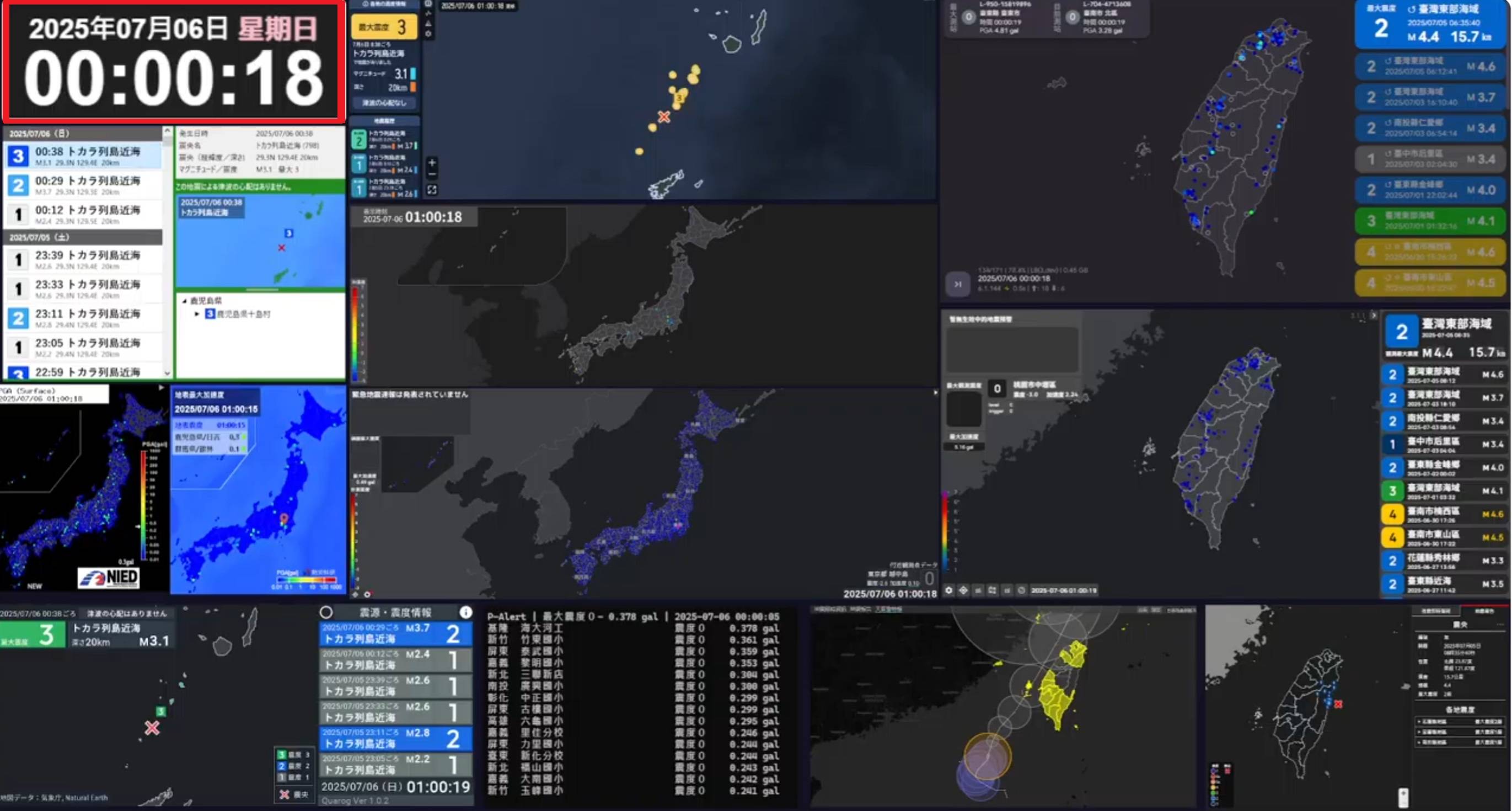Click replay icon next to 臺灣東部海域 M4.4 card

[1411, 9]
